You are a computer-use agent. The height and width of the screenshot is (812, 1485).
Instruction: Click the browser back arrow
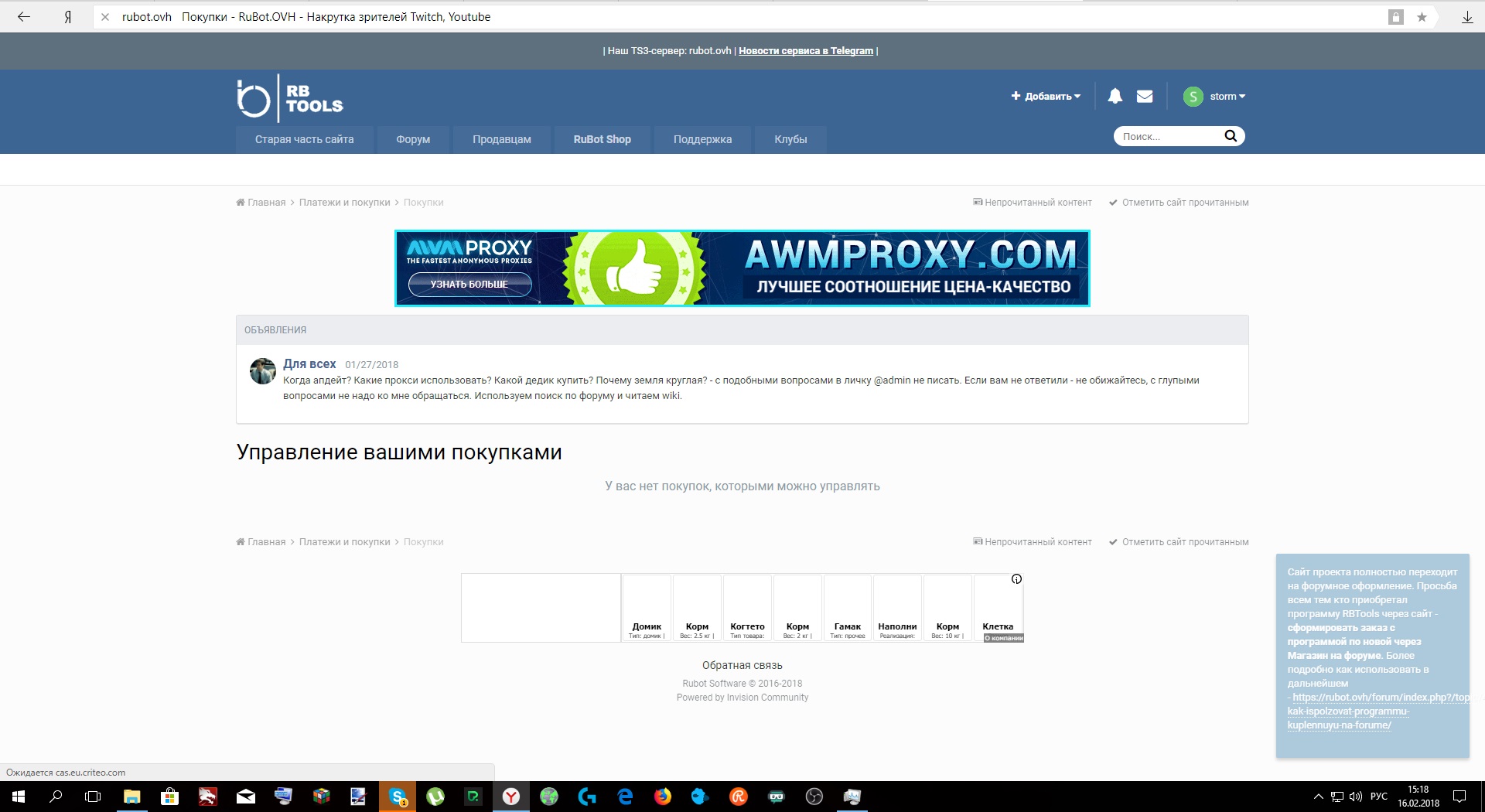click(x=24, y=17)
